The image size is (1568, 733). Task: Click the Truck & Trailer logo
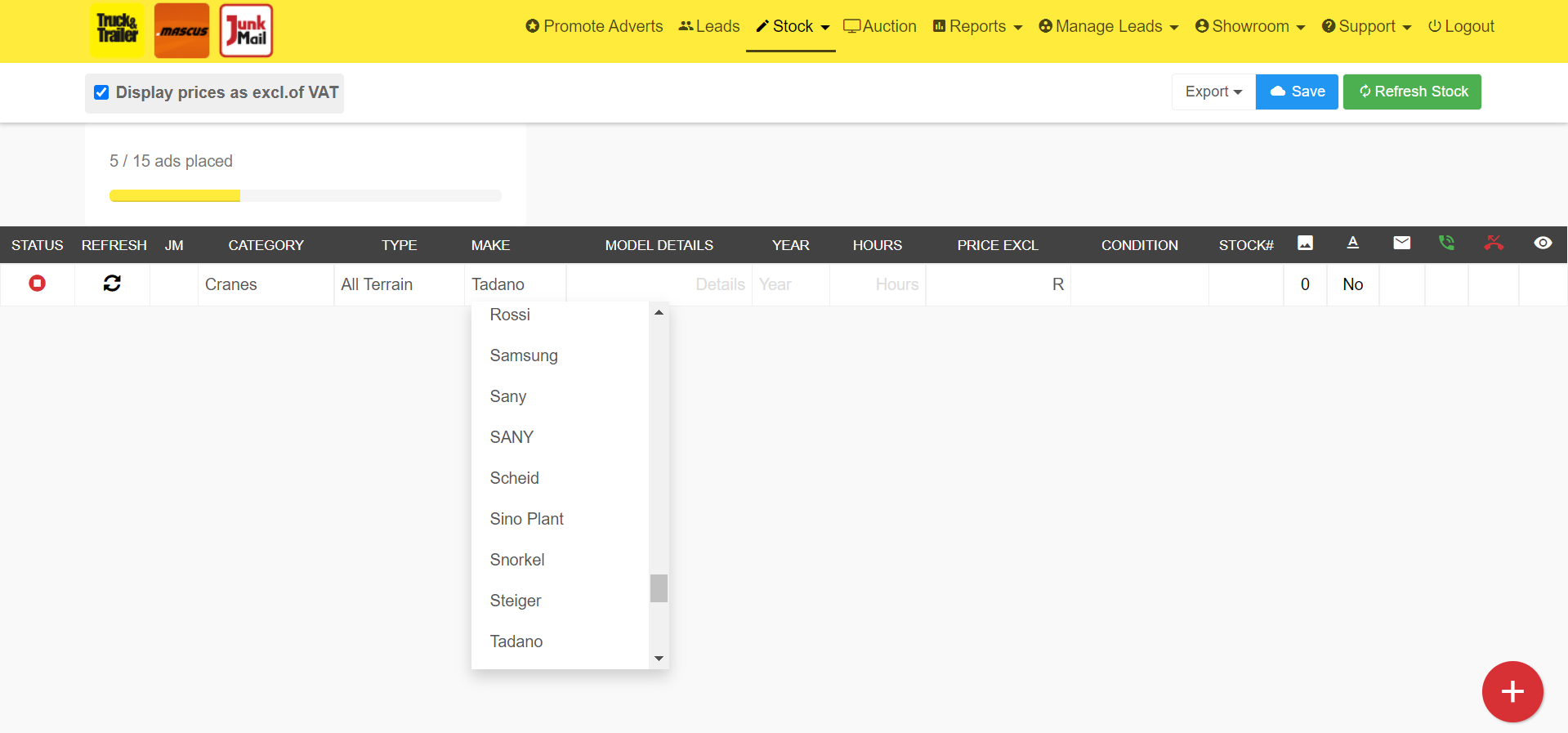(117, 30)
